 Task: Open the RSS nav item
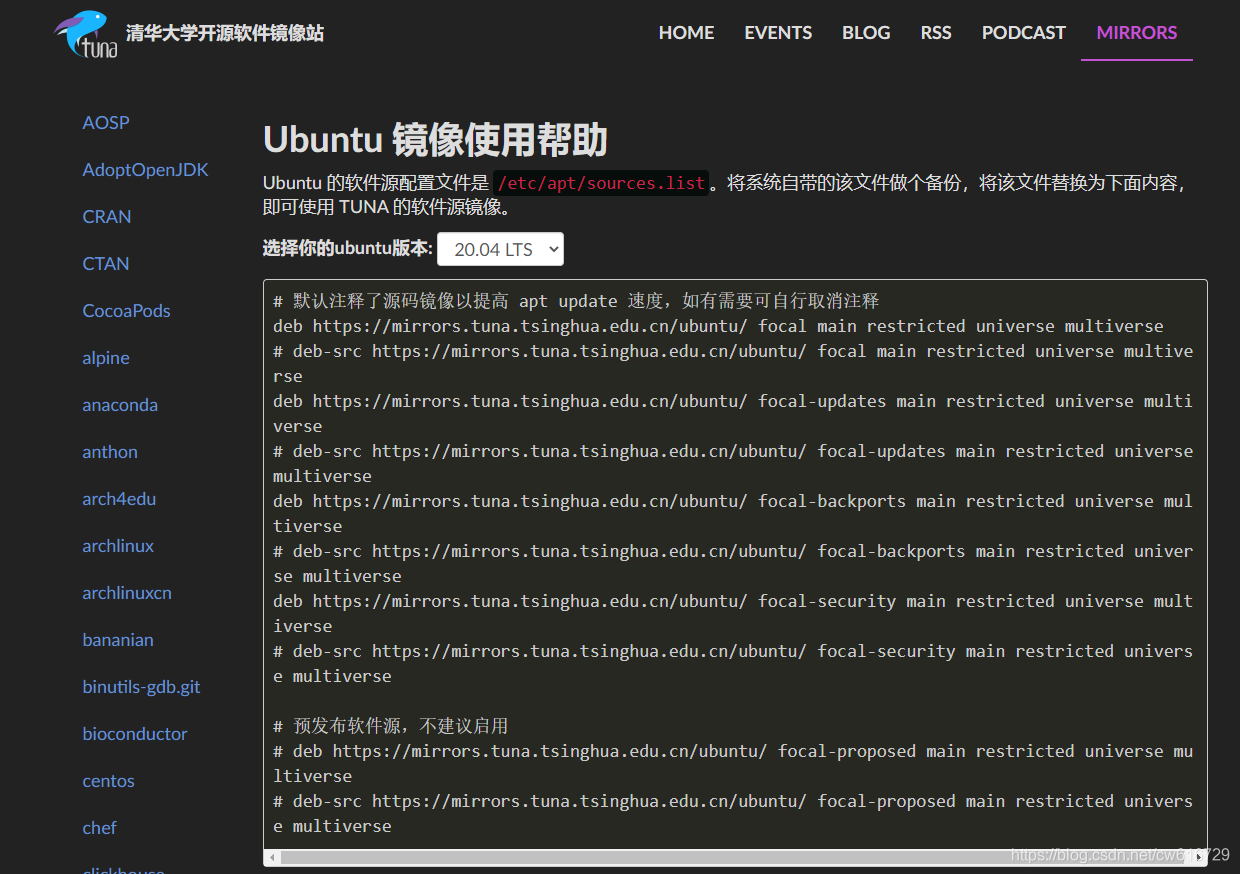coord(936,32)
